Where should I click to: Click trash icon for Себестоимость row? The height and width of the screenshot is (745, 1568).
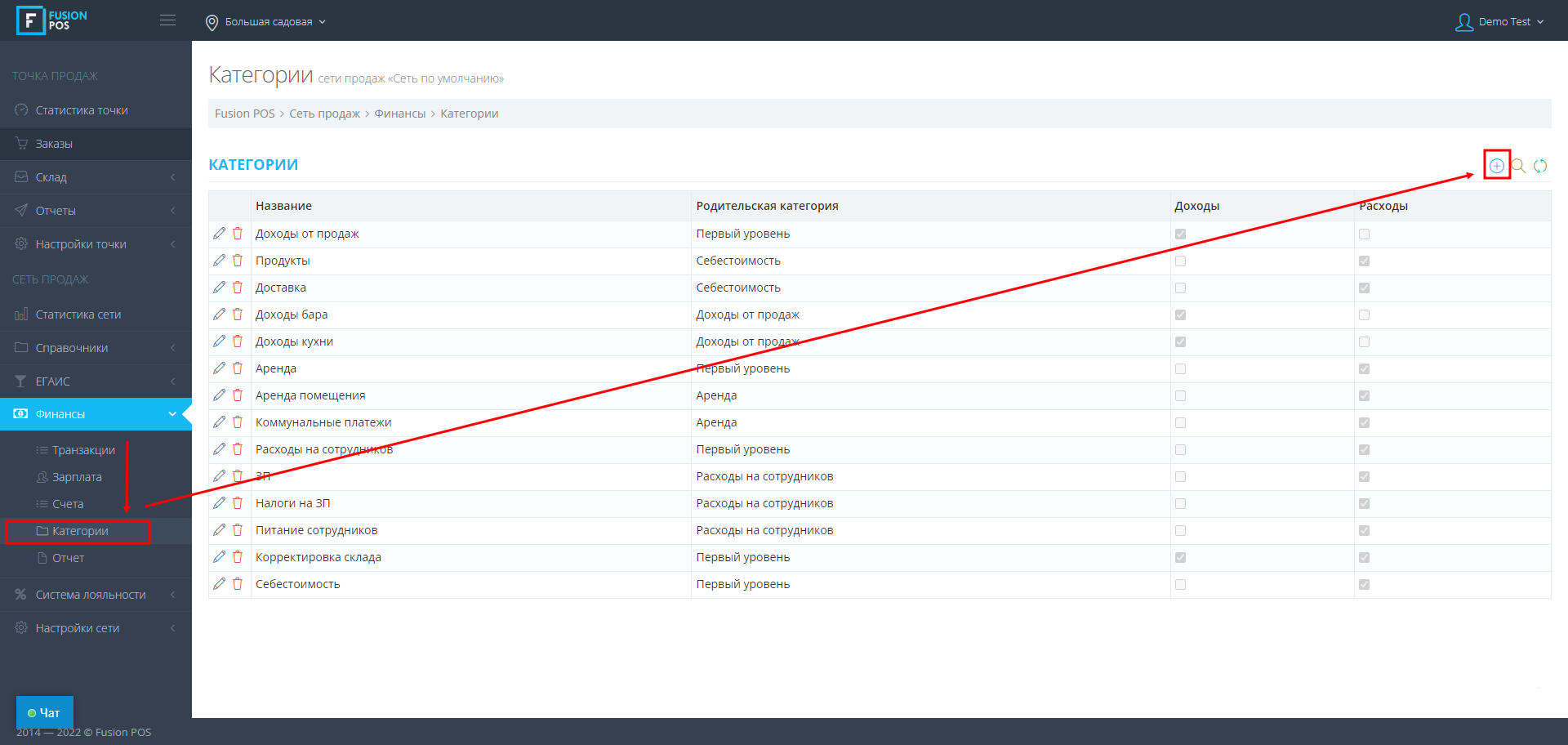click(238, 584)
